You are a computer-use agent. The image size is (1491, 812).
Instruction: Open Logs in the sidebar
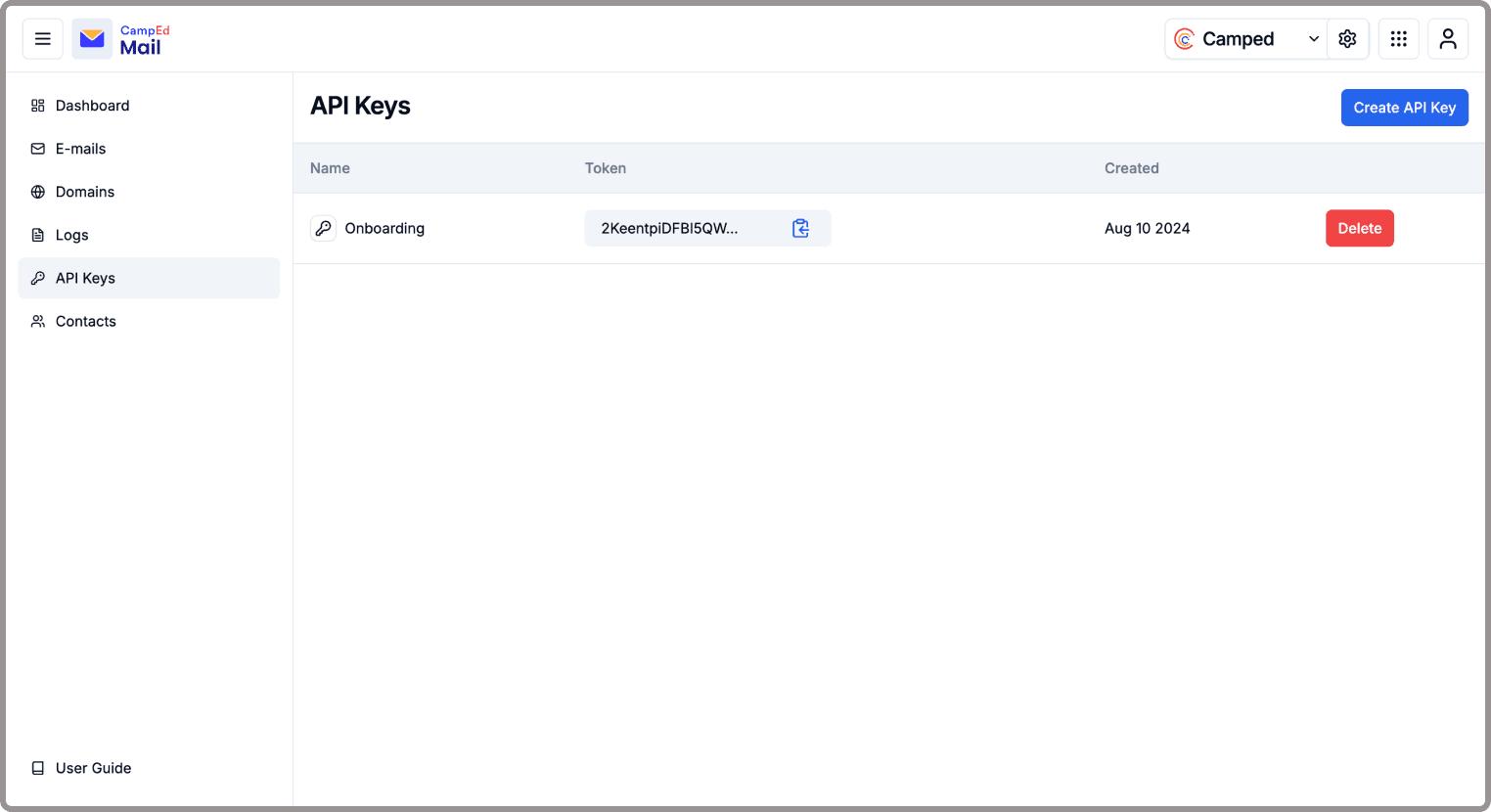pos(149,235)
